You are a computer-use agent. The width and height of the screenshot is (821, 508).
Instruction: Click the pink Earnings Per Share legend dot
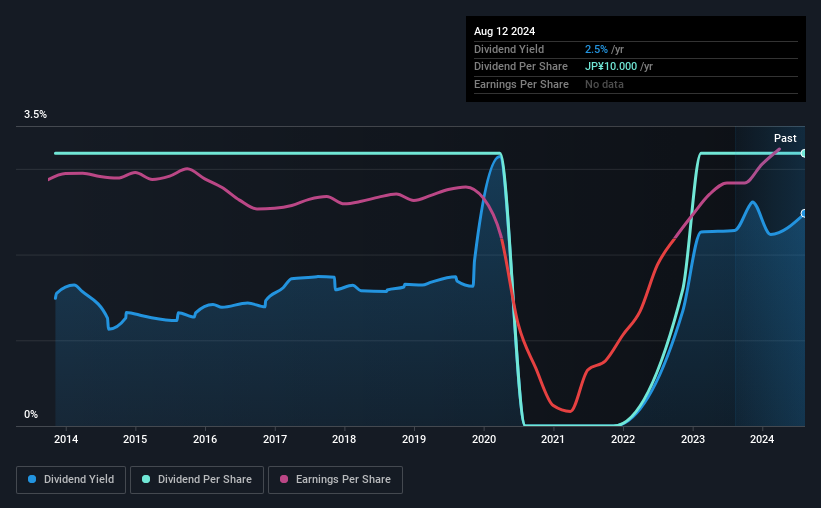tap(284, 480)
